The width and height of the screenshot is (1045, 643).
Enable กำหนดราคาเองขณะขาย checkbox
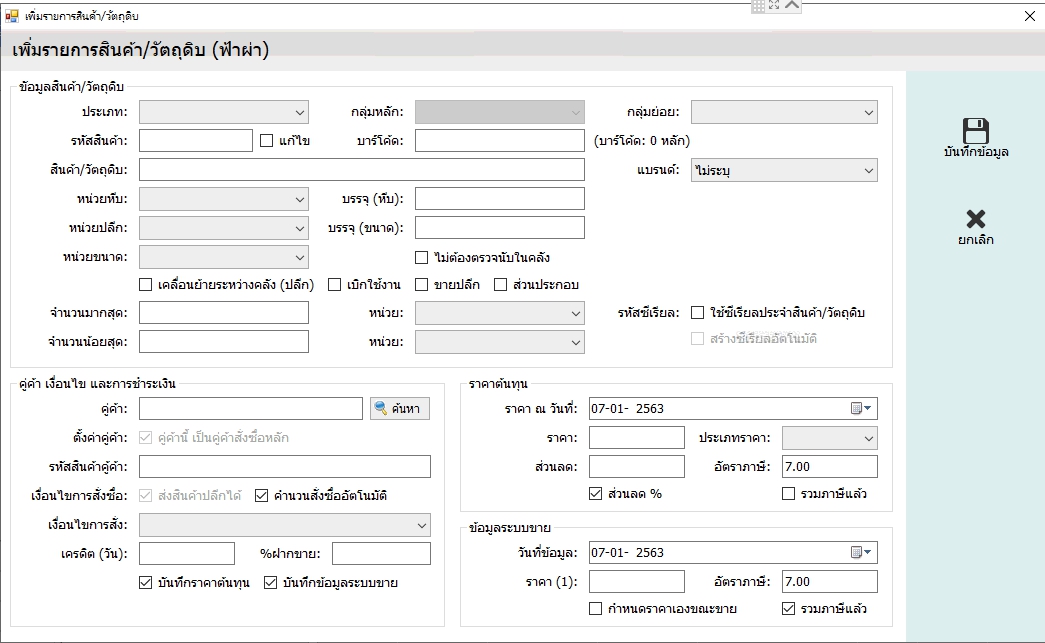(x=596, y=608)
